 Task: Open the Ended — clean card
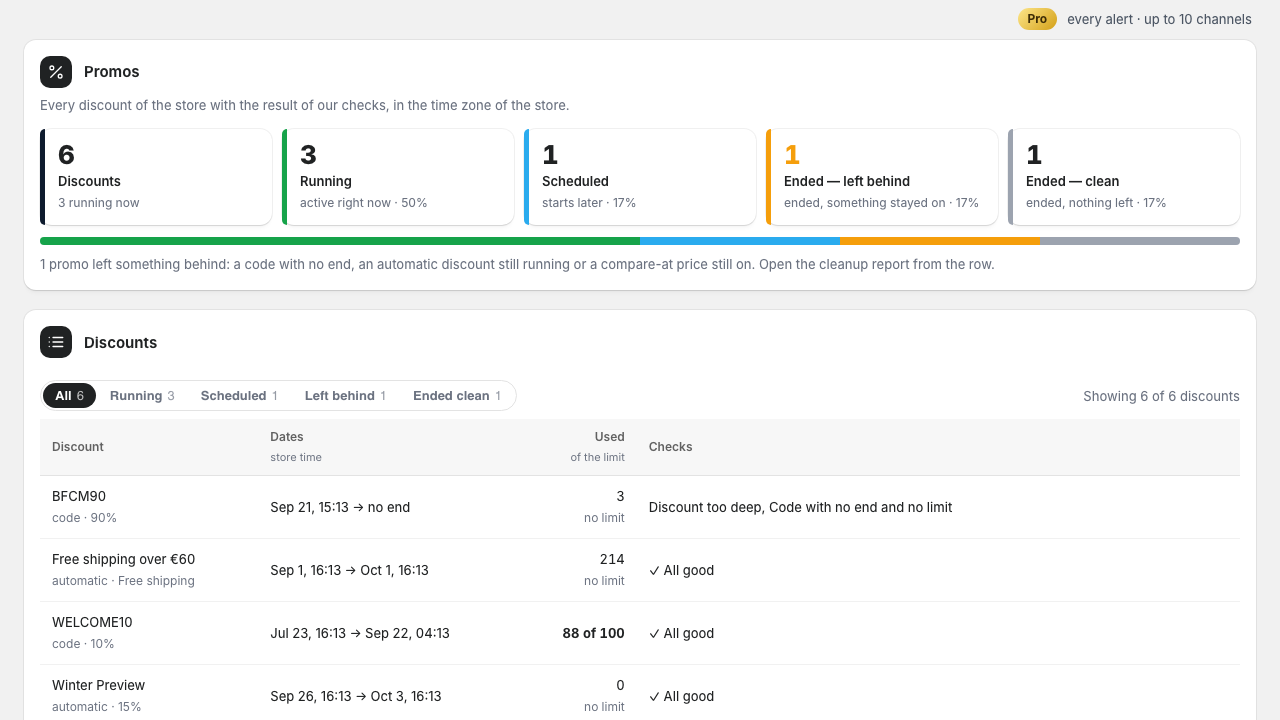tap(1124, 177)
